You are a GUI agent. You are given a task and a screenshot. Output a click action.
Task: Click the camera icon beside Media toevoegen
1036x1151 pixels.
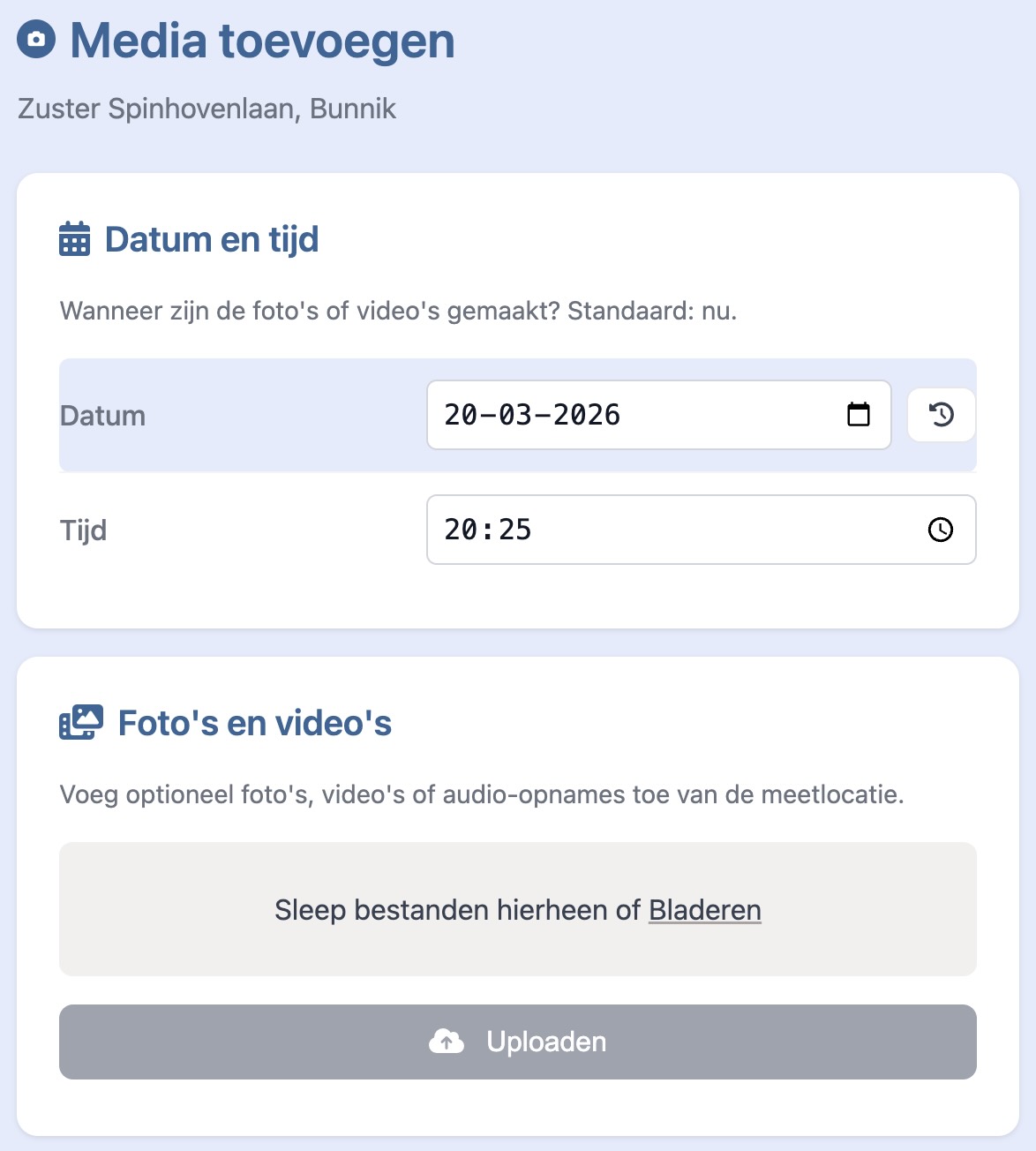pos(36,40)
